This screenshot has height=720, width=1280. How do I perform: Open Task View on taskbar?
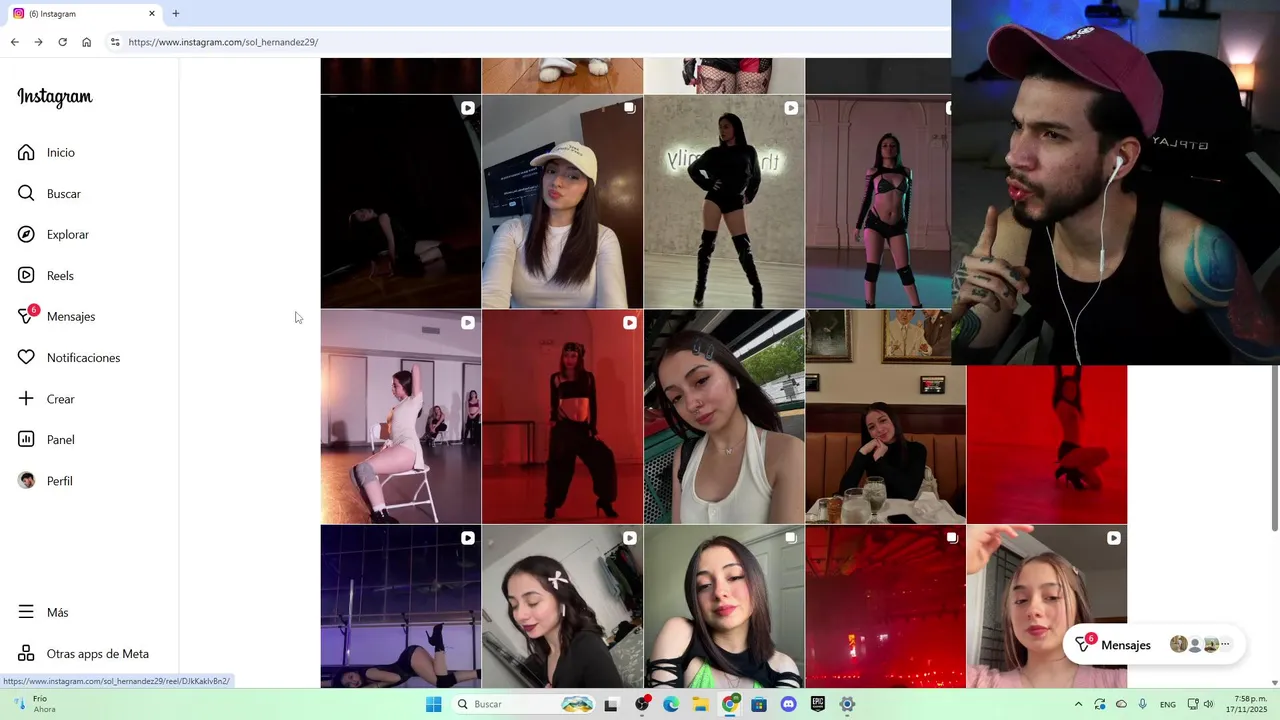point(611,704)
